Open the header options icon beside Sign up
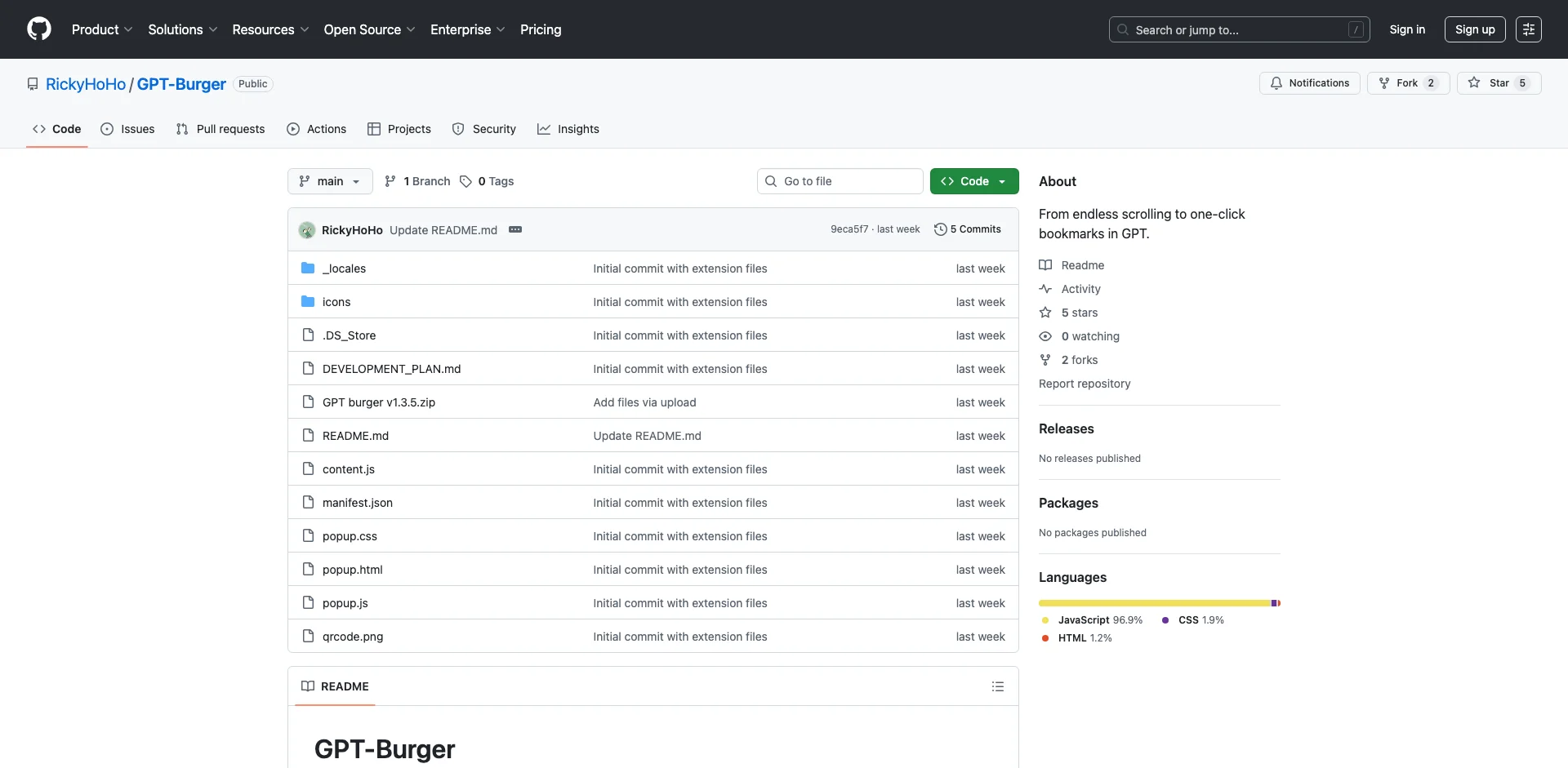Screen dimensions: 1568x768 1528,29
